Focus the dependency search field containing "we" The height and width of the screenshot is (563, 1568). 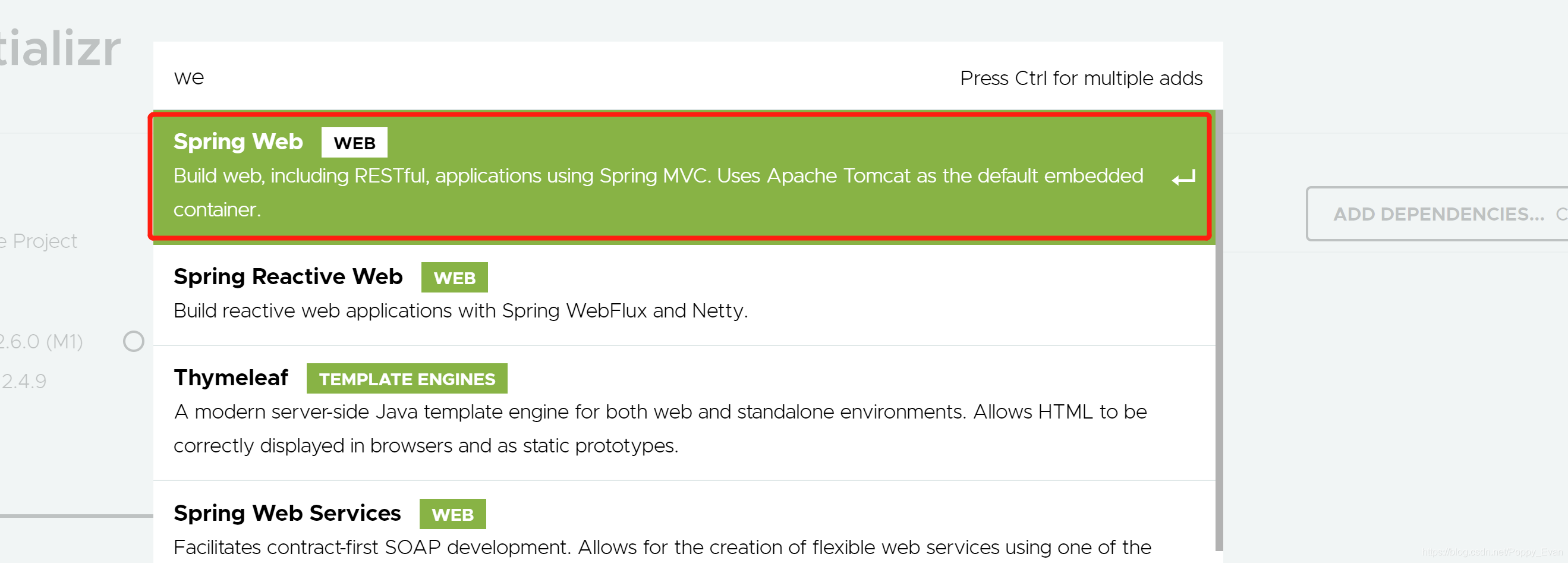coord(487,78)
